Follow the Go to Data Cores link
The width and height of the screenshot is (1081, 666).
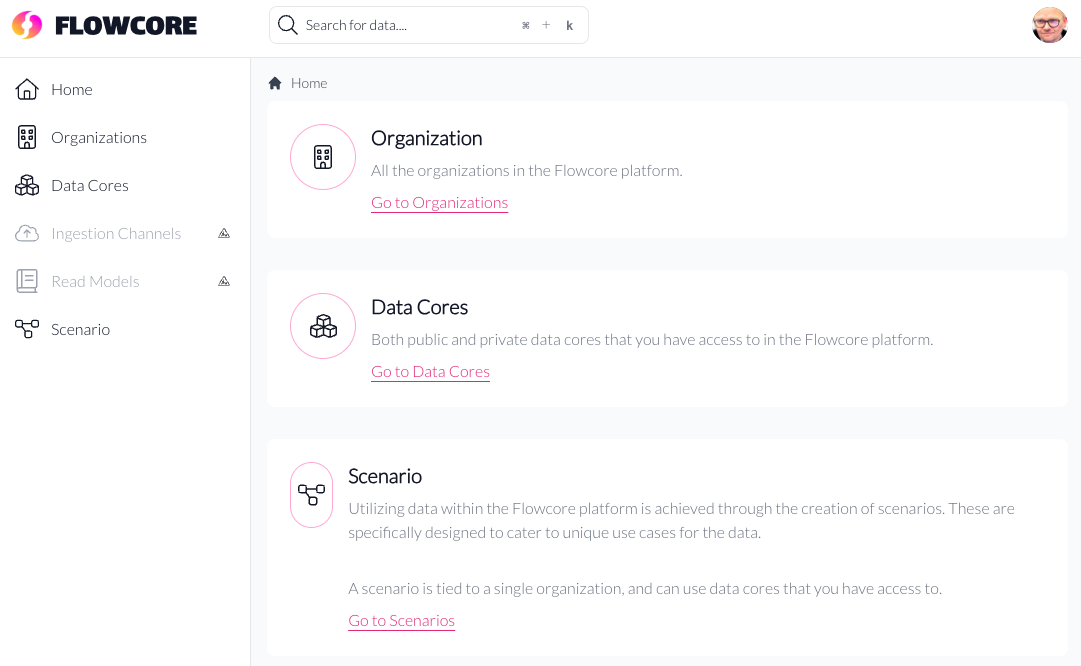click(430, 371)
